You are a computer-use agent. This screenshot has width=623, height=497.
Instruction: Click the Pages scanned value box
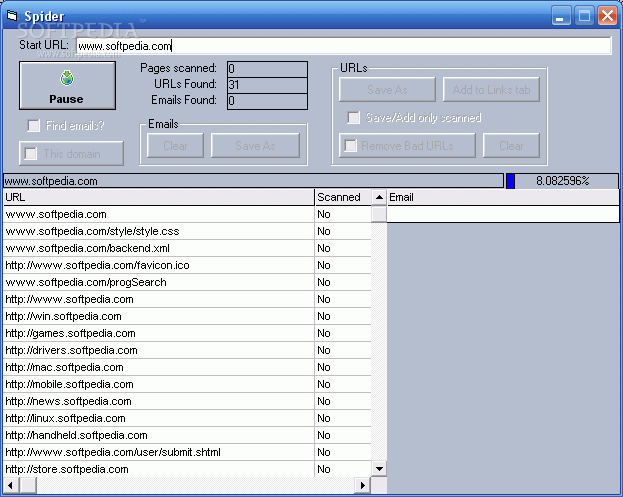pyautogui.click(x=267, y=69)
